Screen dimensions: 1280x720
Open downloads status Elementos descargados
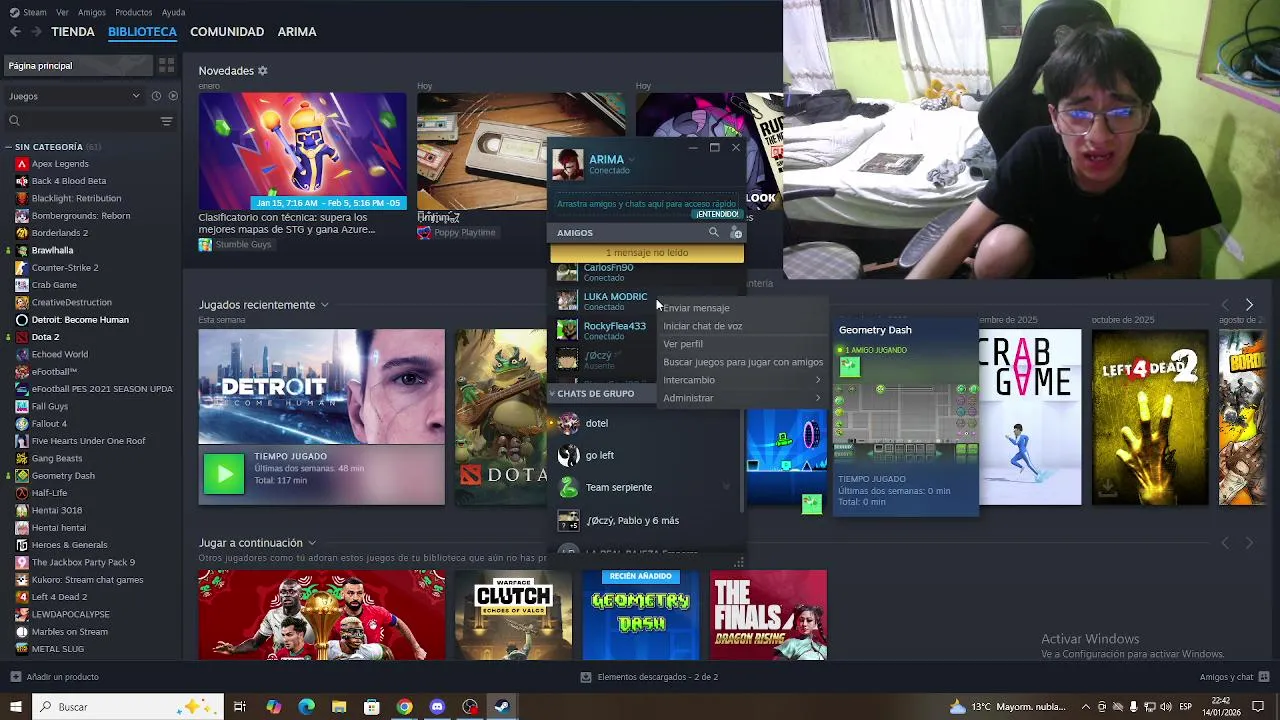[649, 677]
